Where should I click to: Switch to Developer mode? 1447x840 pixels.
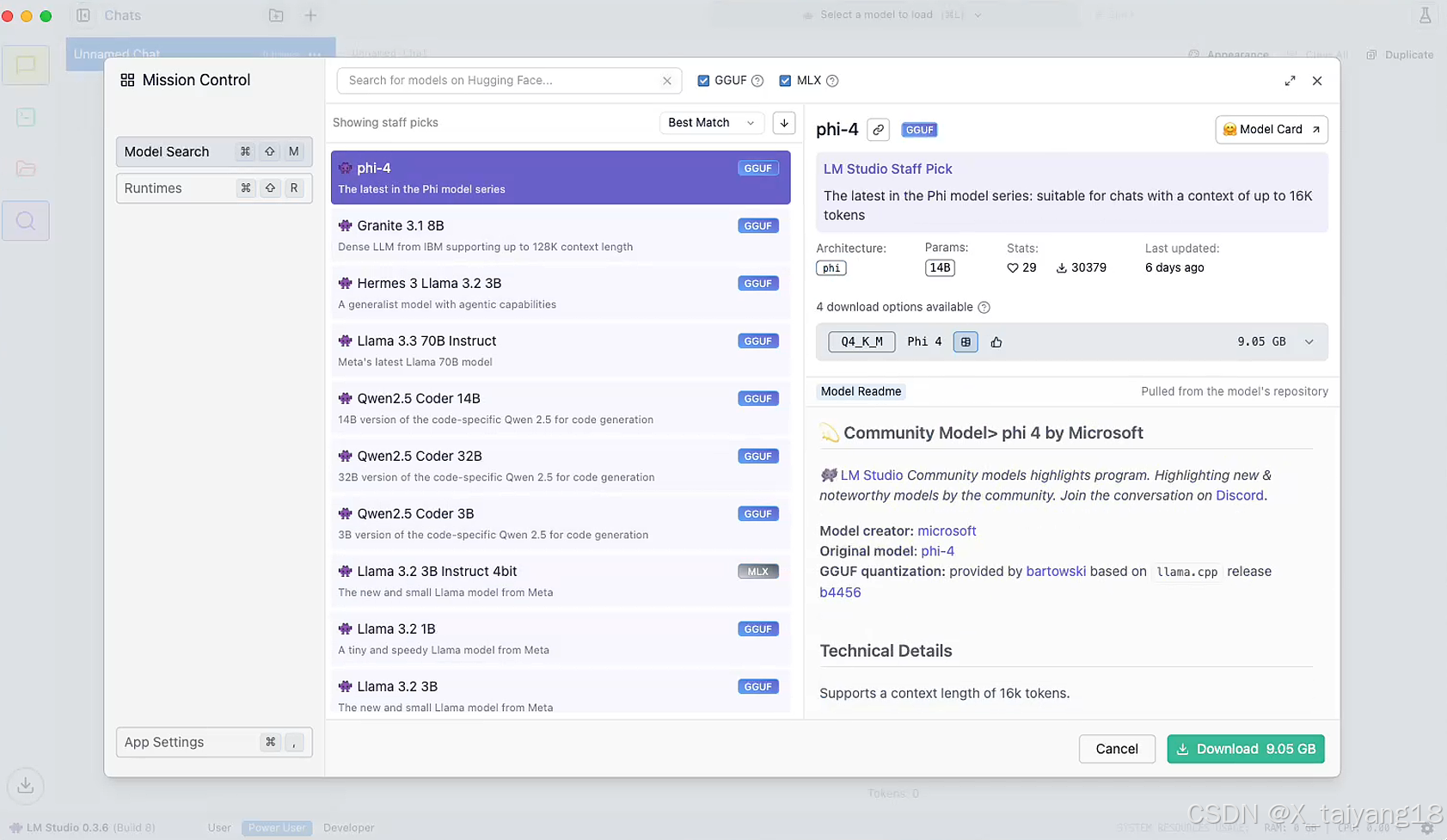point(348,828)
